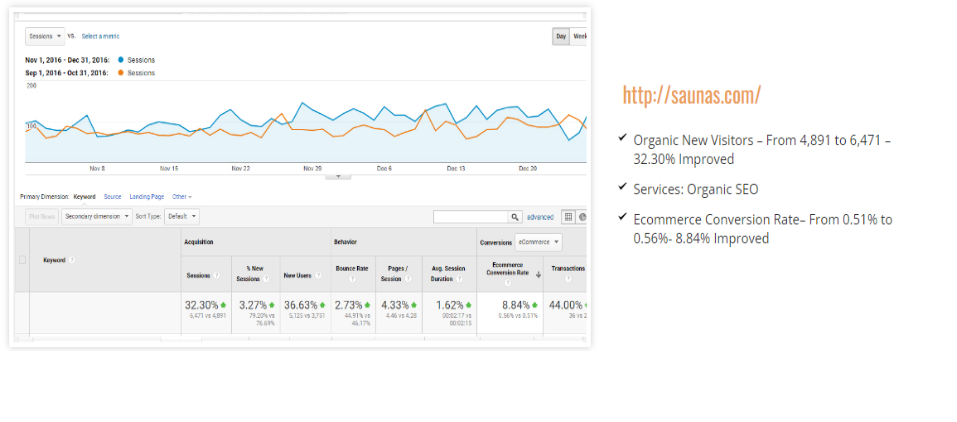This screenshot has width=957, height=422.
Task: Click the 44.00% transactions value
Action: pyautogui.click(x=565, y=305)
